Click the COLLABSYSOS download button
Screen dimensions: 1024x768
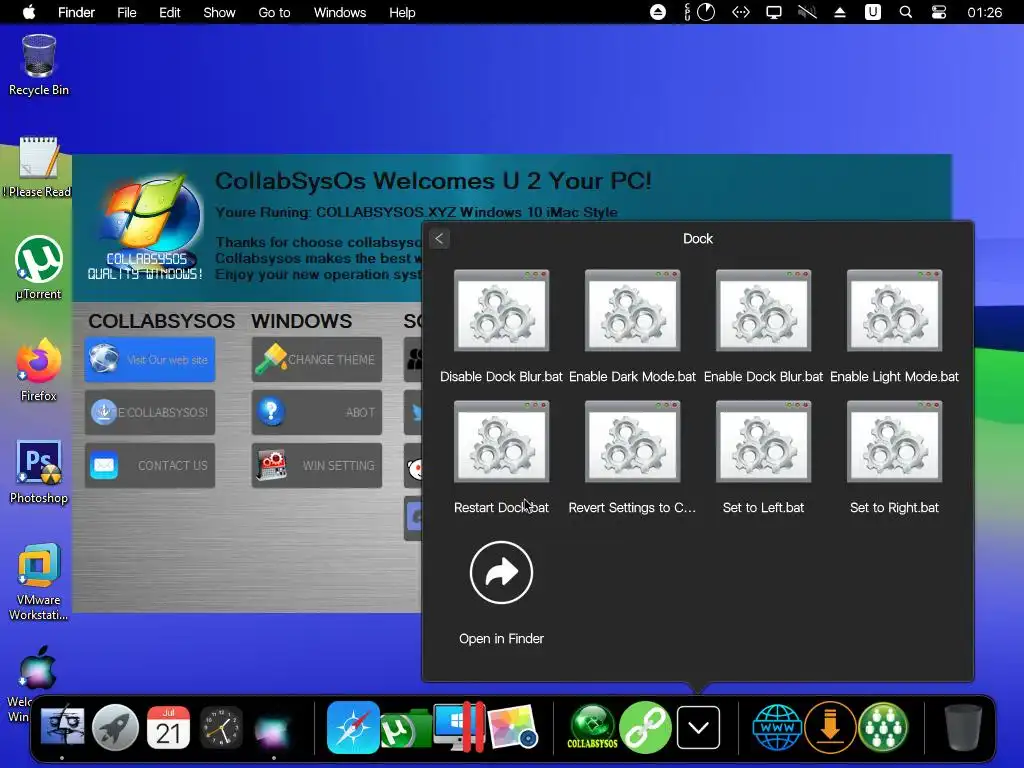[x=150, y=412]
